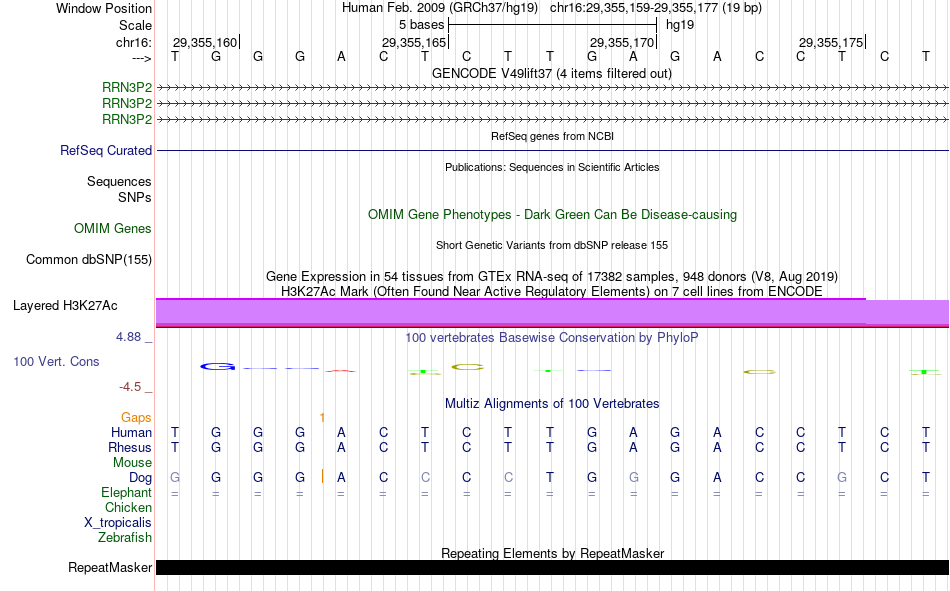Select the Zebrafish alignment row label
This screenshot has width=950, height=591.
tap(125, 537)
